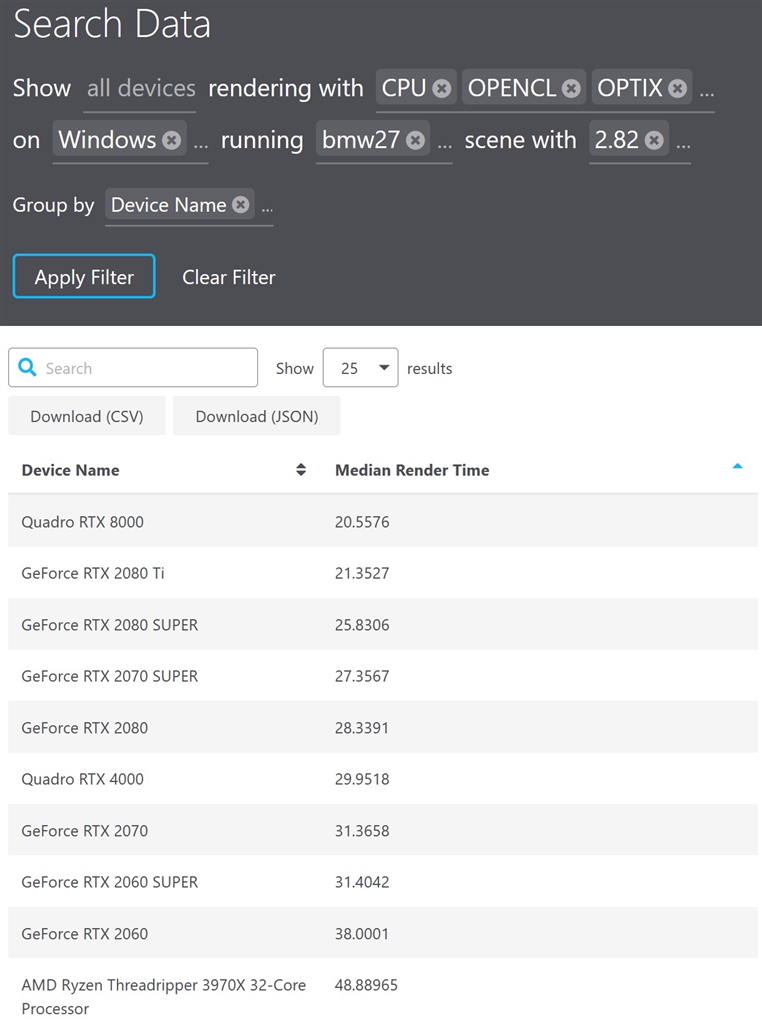
Task: Remove the 2.82 version filter tag
Action: [654, 141]
